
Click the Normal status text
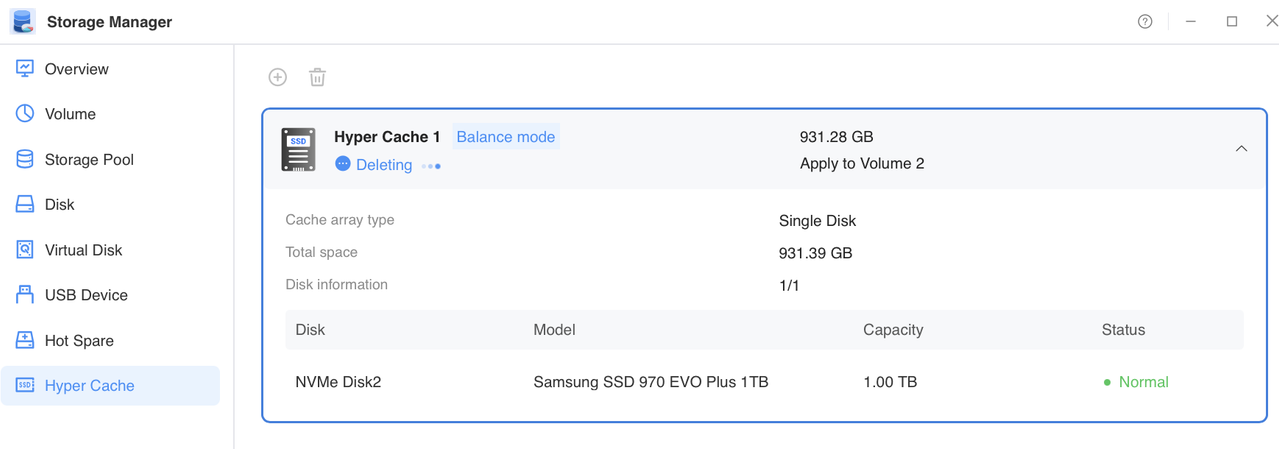coord(1143,382)
